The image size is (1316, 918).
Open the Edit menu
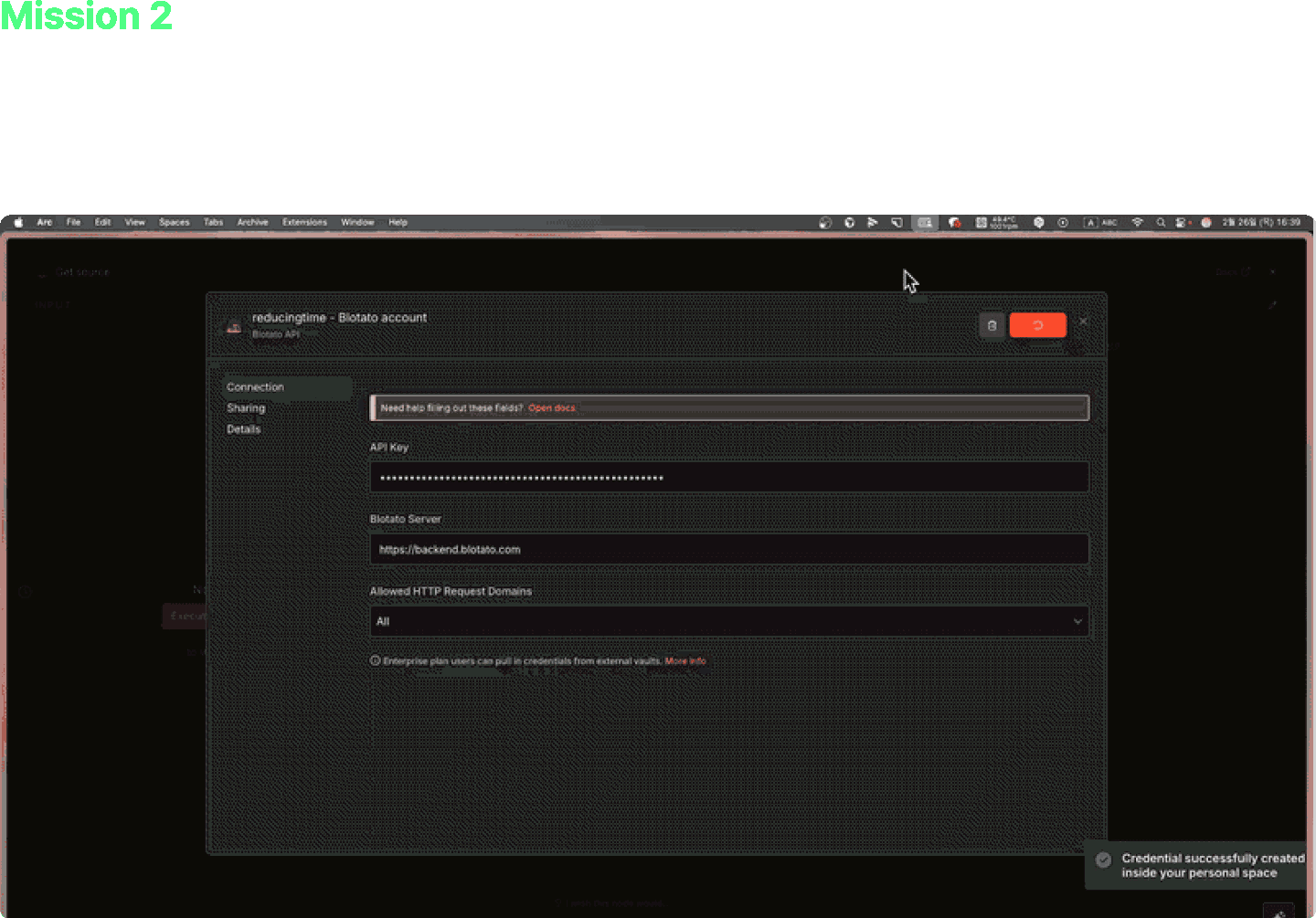[x=102, y=222]
